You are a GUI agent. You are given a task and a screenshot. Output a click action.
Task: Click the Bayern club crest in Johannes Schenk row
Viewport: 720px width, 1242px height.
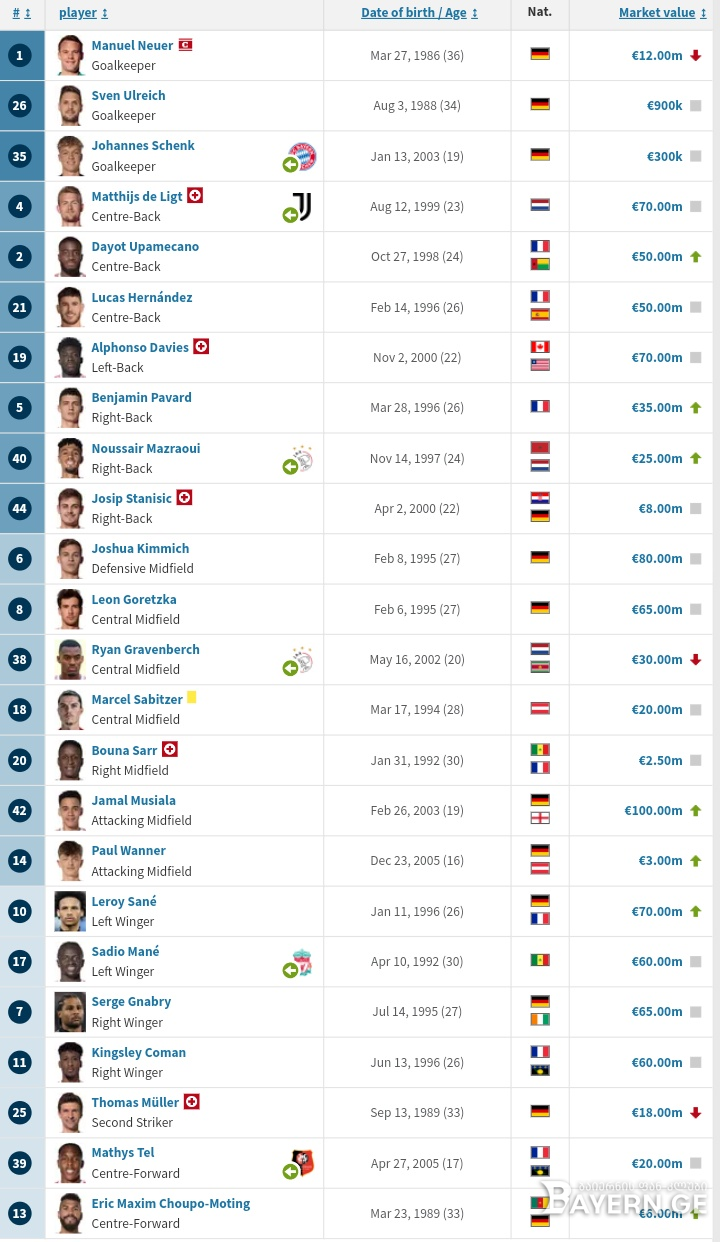click(x=302, y=156)
